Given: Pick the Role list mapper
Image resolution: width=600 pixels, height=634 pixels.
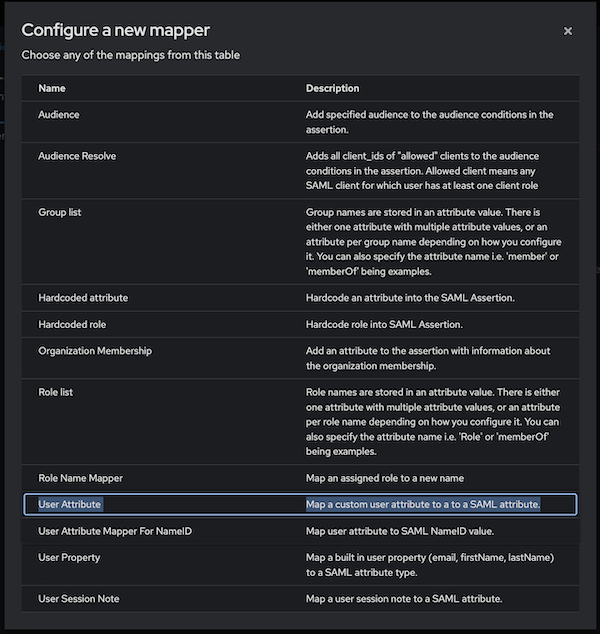Looking at the screenshot, I should pyautogui.click(x=56, y=393).
